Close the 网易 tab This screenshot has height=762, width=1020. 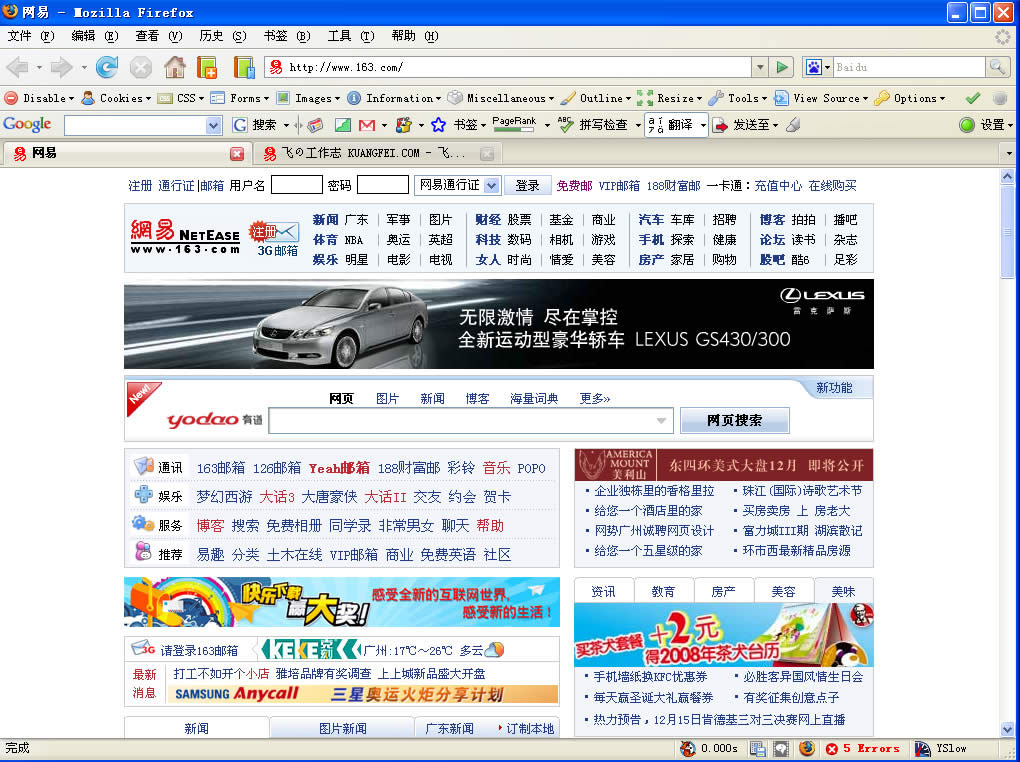coord(237,154)
